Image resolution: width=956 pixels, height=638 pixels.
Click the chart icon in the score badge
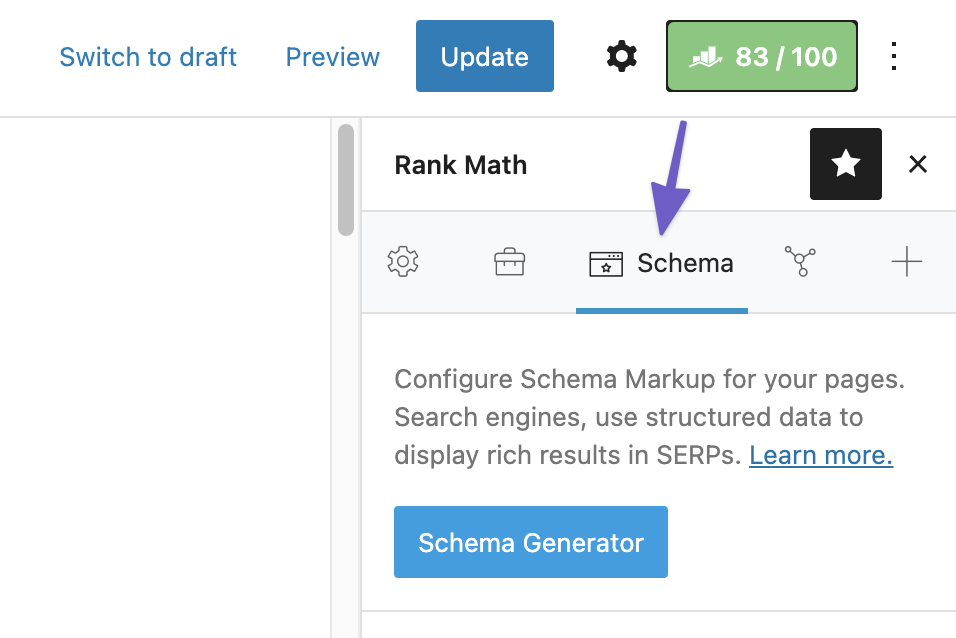[706, 58]
